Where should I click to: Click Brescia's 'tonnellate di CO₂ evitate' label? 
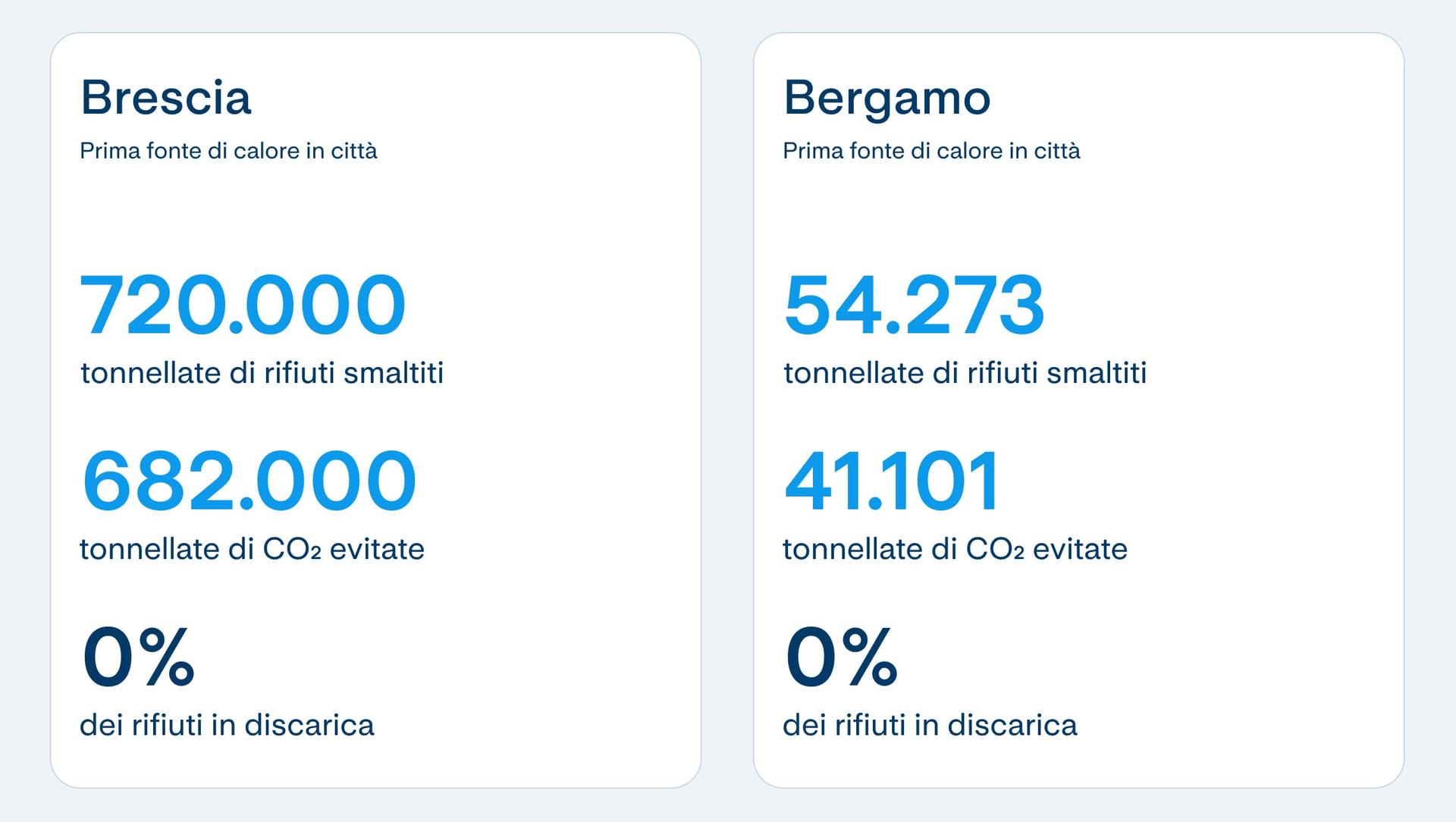tap(252, 549)
